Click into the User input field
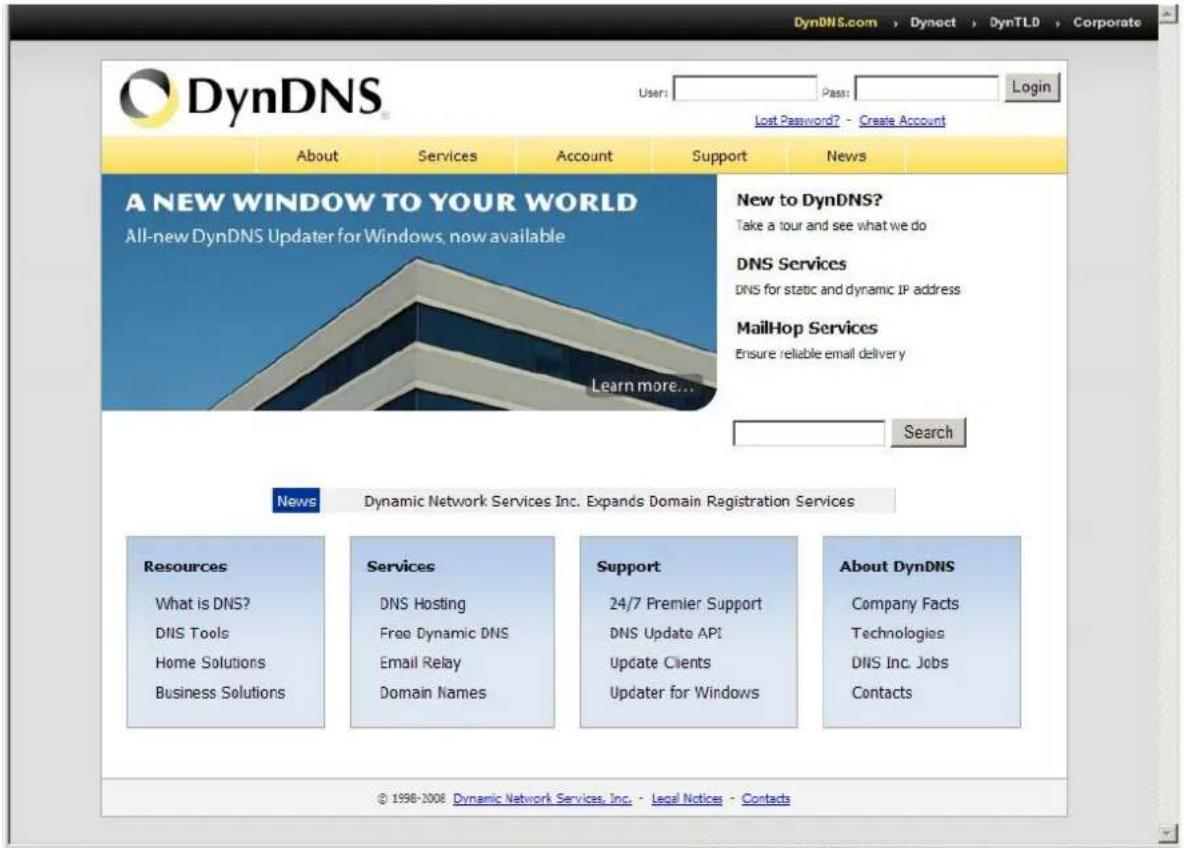1184x848 pixels. 745,88
